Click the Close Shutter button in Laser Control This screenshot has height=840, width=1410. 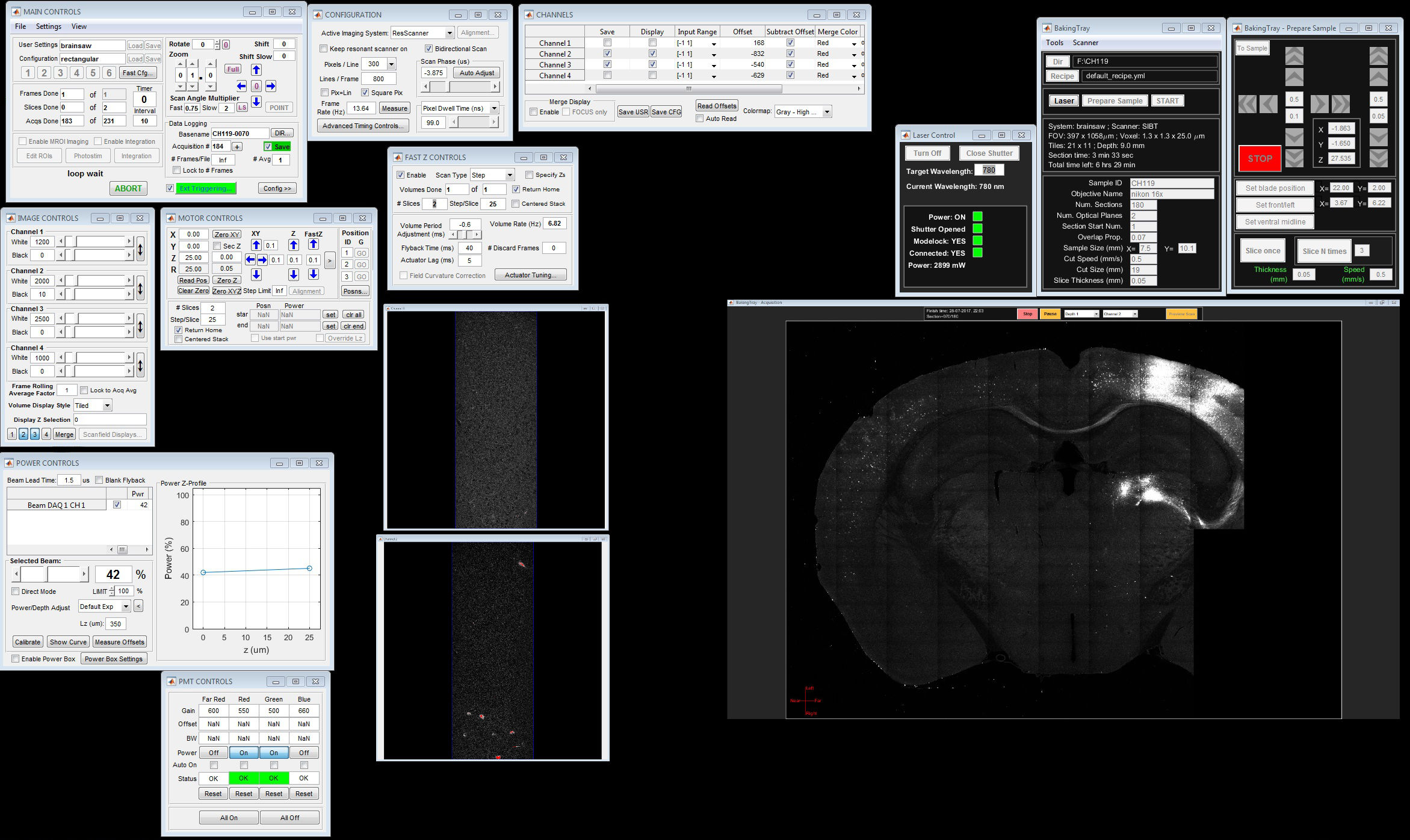(x=989, y=153)
